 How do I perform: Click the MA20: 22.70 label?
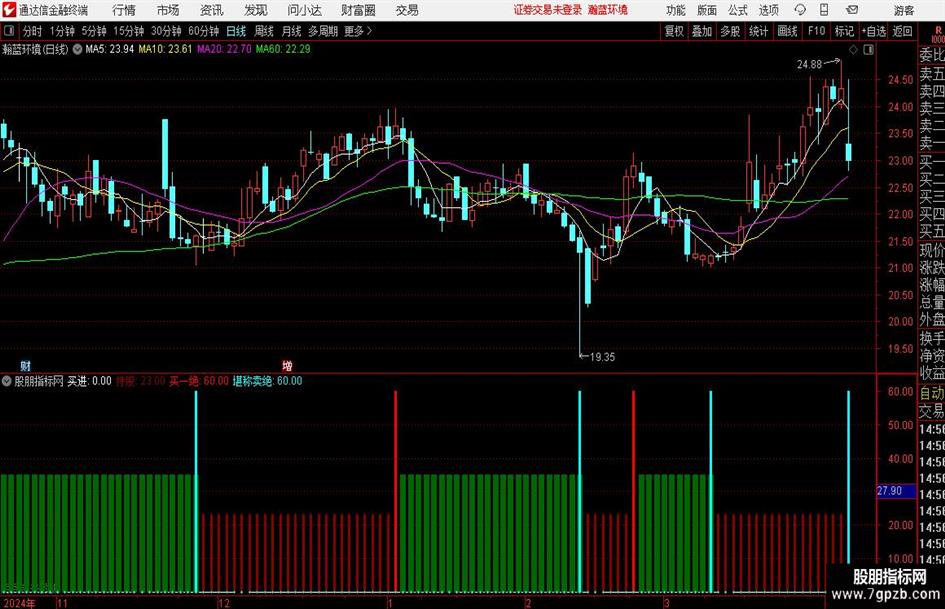224,49
